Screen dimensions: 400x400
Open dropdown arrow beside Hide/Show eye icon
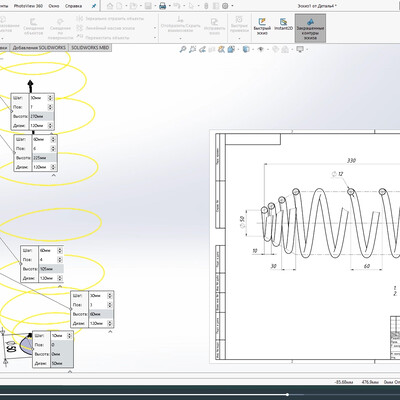pyautogui.click(x=268, y=50)
